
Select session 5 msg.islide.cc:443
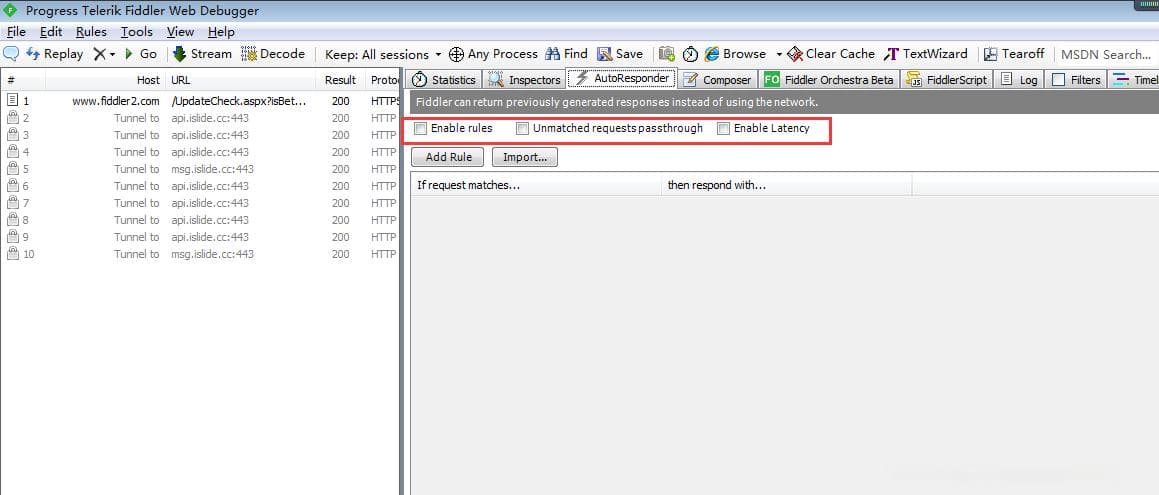point(200,169)
